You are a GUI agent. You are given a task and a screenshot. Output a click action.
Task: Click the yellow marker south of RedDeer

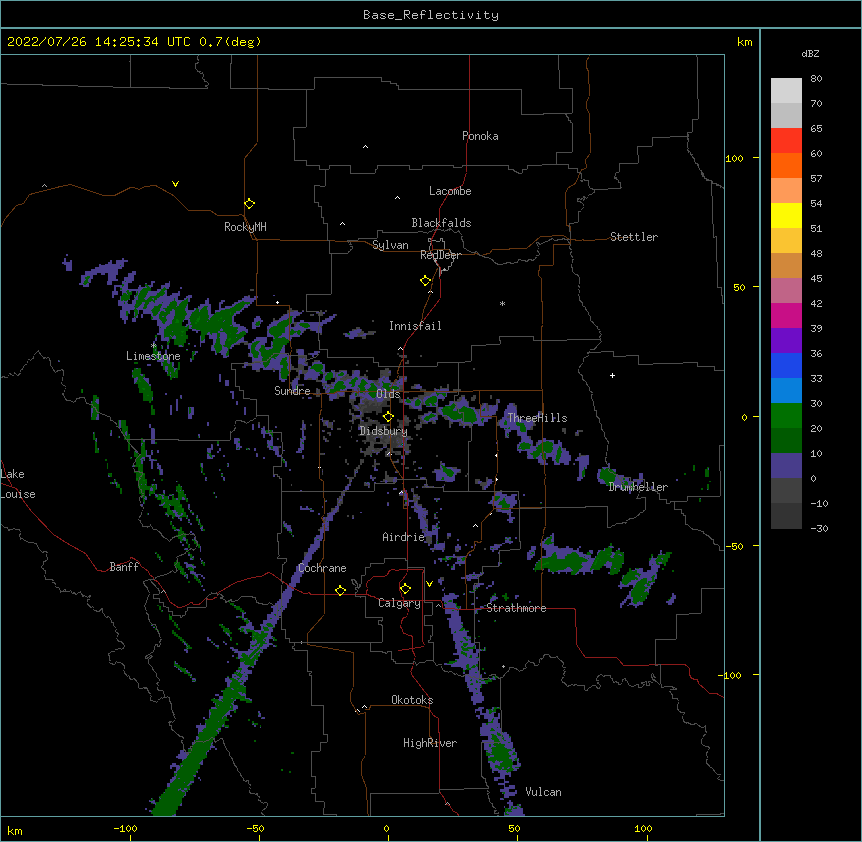pyautogui.click(x=425, y=281)
